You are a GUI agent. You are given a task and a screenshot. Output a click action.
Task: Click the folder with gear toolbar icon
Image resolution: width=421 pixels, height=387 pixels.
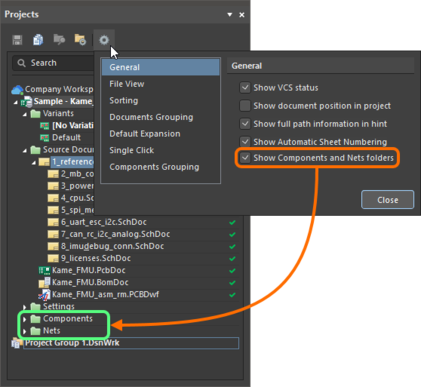click(80, 40)
